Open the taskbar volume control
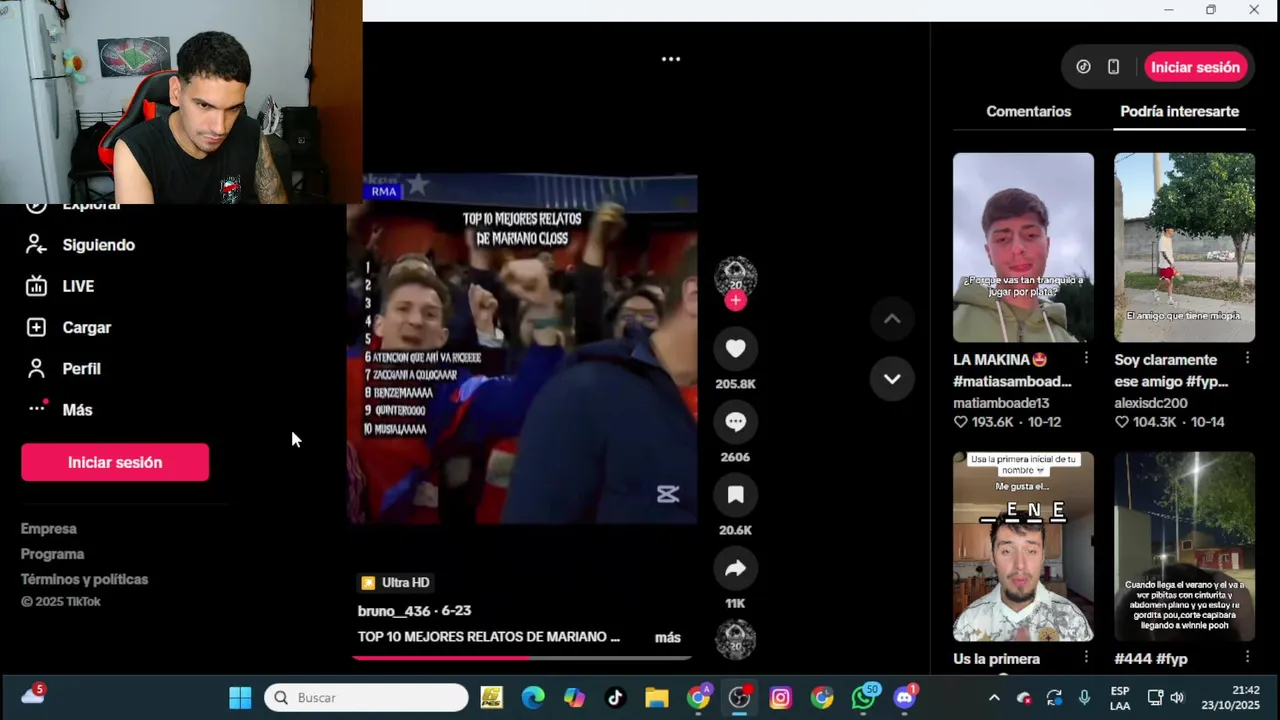 [x=1177, y=697]
